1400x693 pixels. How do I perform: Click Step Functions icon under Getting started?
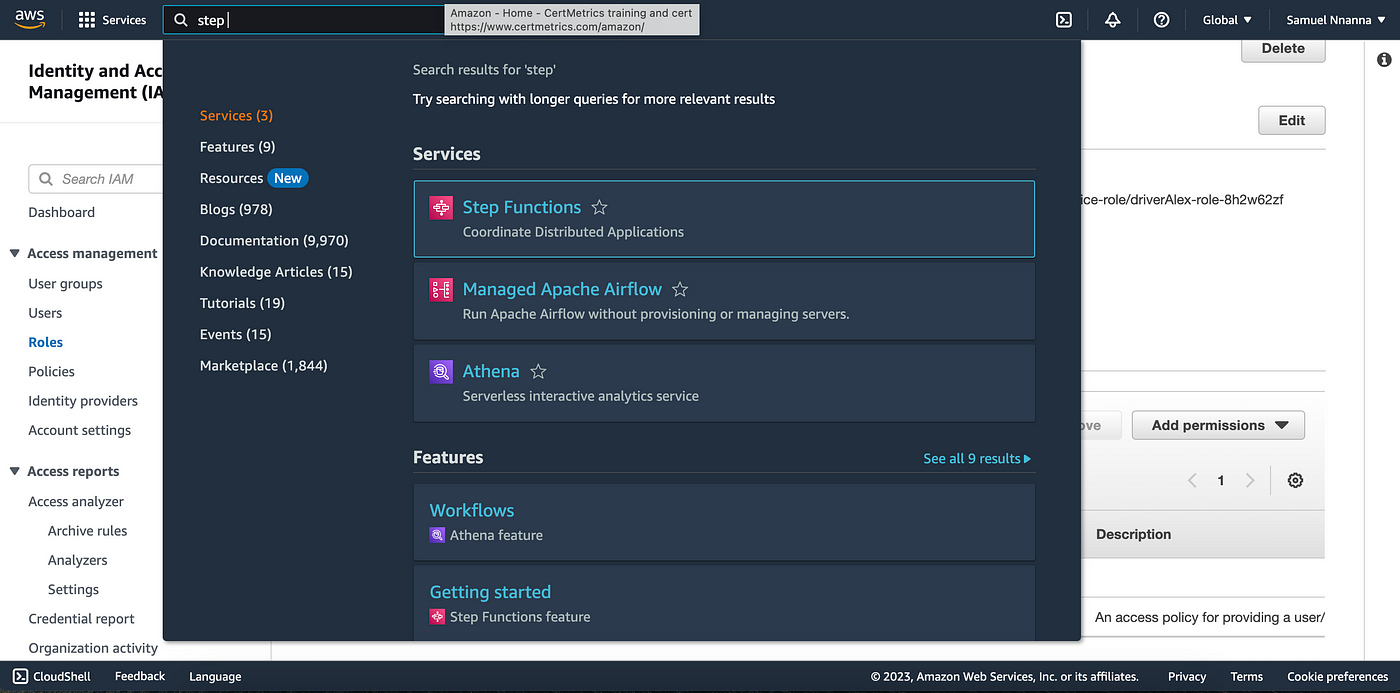437,617
